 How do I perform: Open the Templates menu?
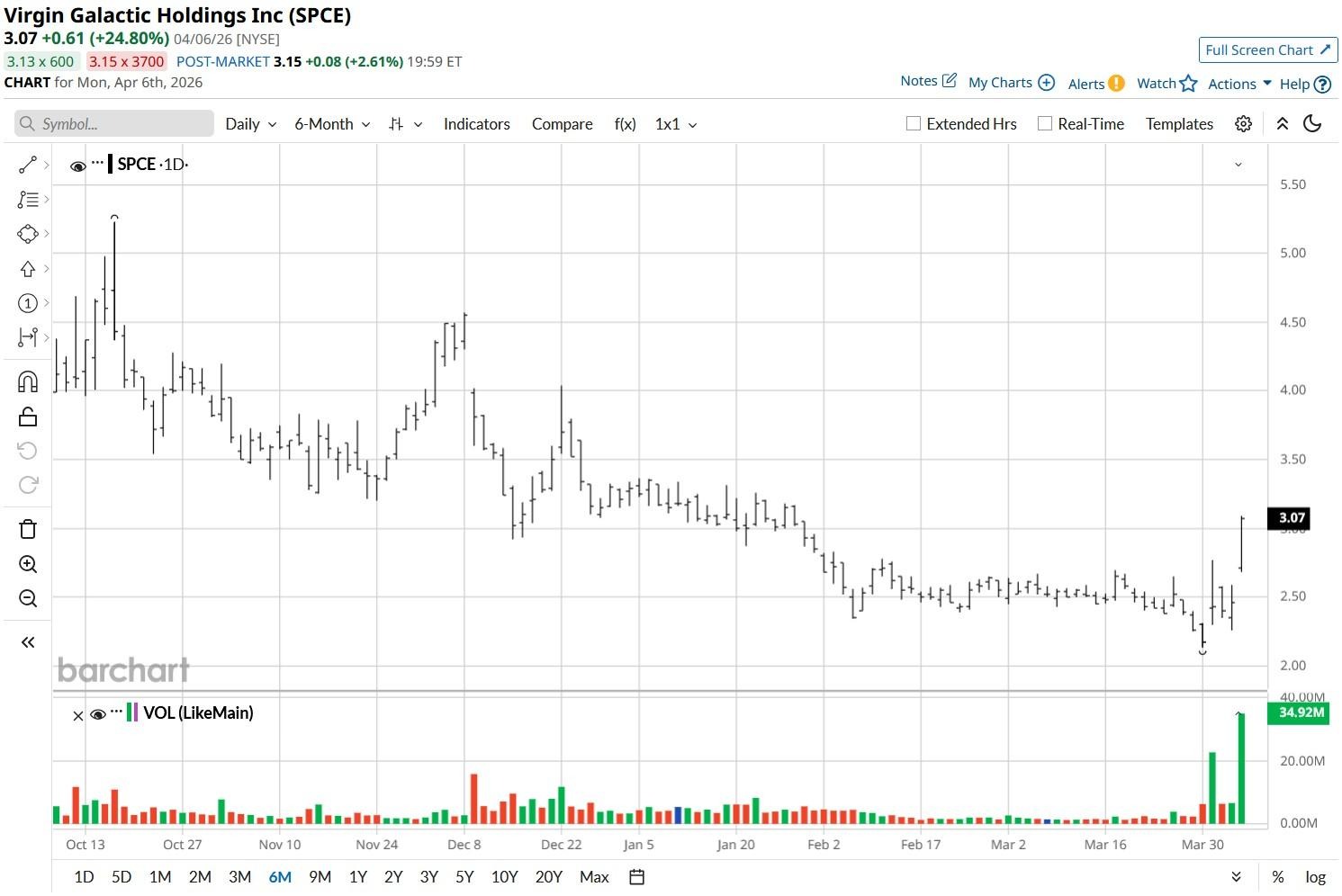point(1179,124)
